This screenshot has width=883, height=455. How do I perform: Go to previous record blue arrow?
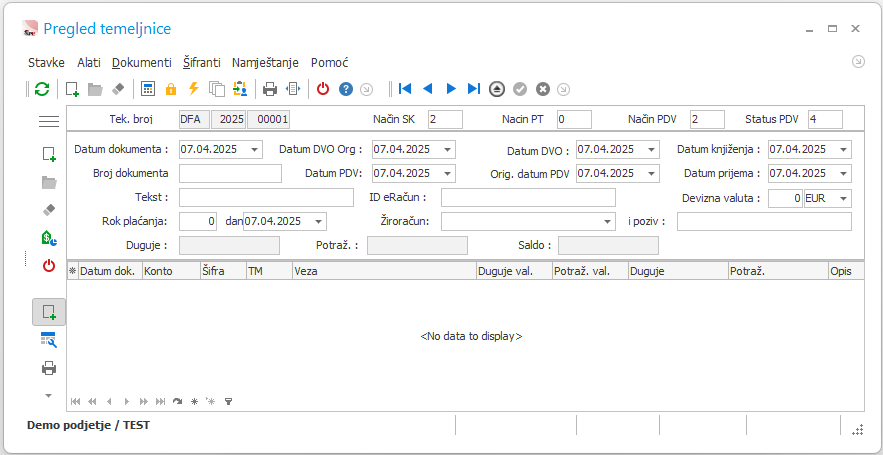coord(428,89)
